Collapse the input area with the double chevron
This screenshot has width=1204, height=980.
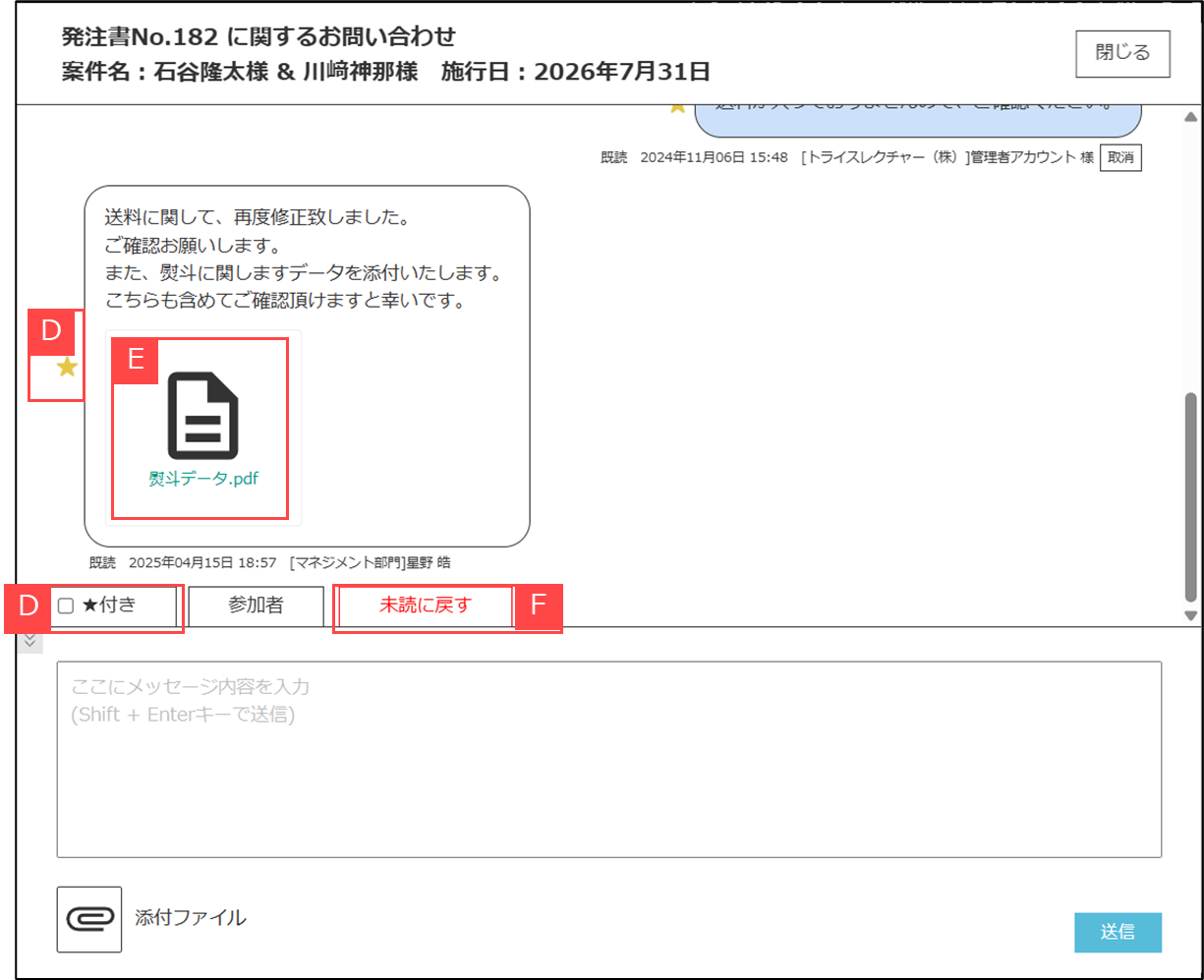(x=29, y=641)
